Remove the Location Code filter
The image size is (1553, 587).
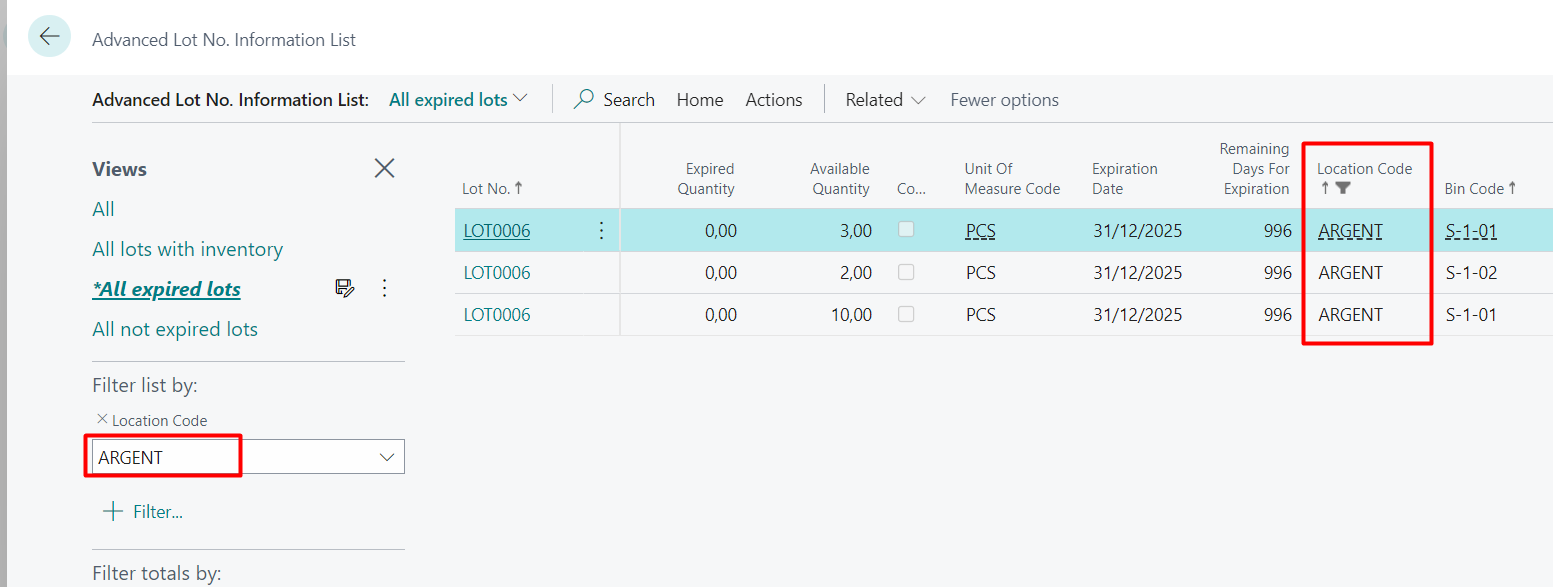(101, 419)
